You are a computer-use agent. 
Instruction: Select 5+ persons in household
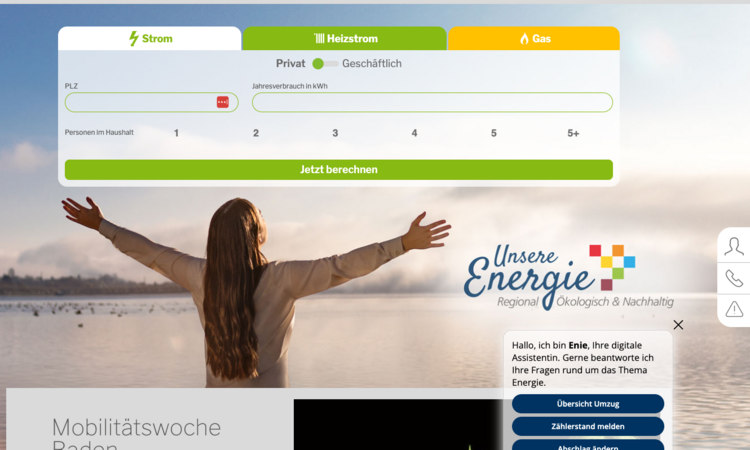[573, 133]
